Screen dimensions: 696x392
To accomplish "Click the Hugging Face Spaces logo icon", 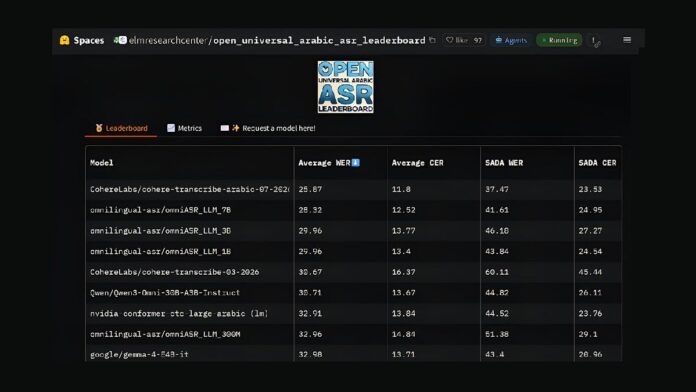I will 64,40.
